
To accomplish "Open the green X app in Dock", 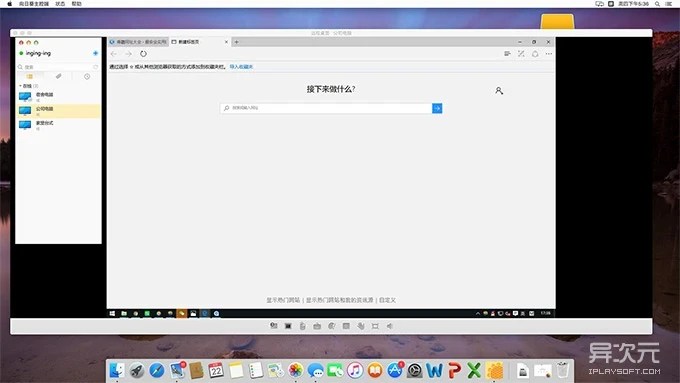I will [x=474, y=370].
